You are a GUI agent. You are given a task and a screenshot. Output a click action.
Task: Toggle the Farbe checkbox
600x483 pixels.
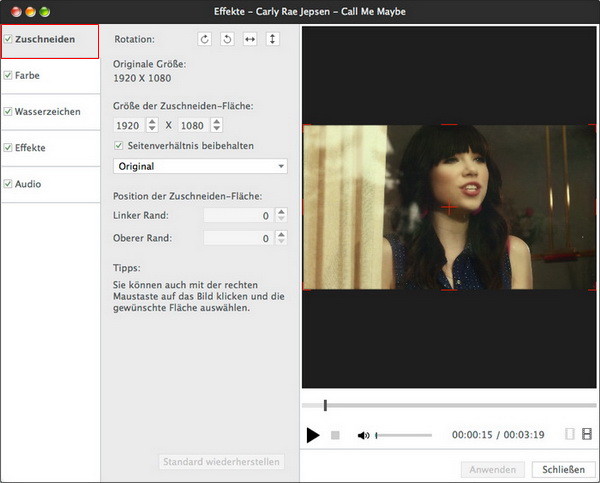tap(8, 75)
